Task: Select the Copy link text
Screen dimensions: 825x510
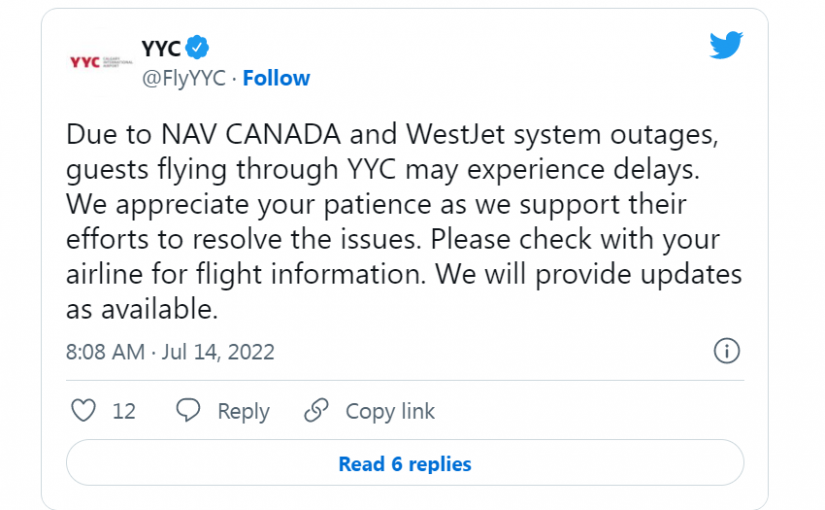Action: tap(390, 411)
